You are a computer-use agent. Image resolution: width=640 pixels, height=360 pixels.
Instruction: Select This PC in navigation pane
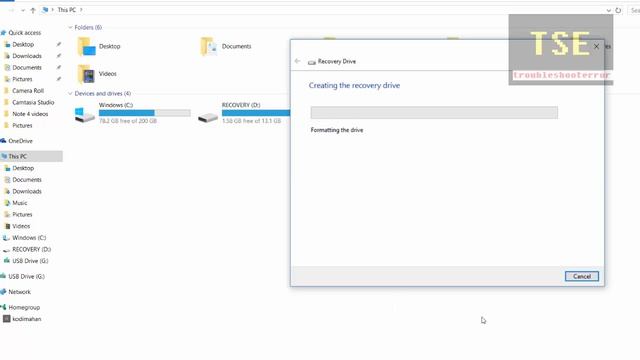(31, 156)
